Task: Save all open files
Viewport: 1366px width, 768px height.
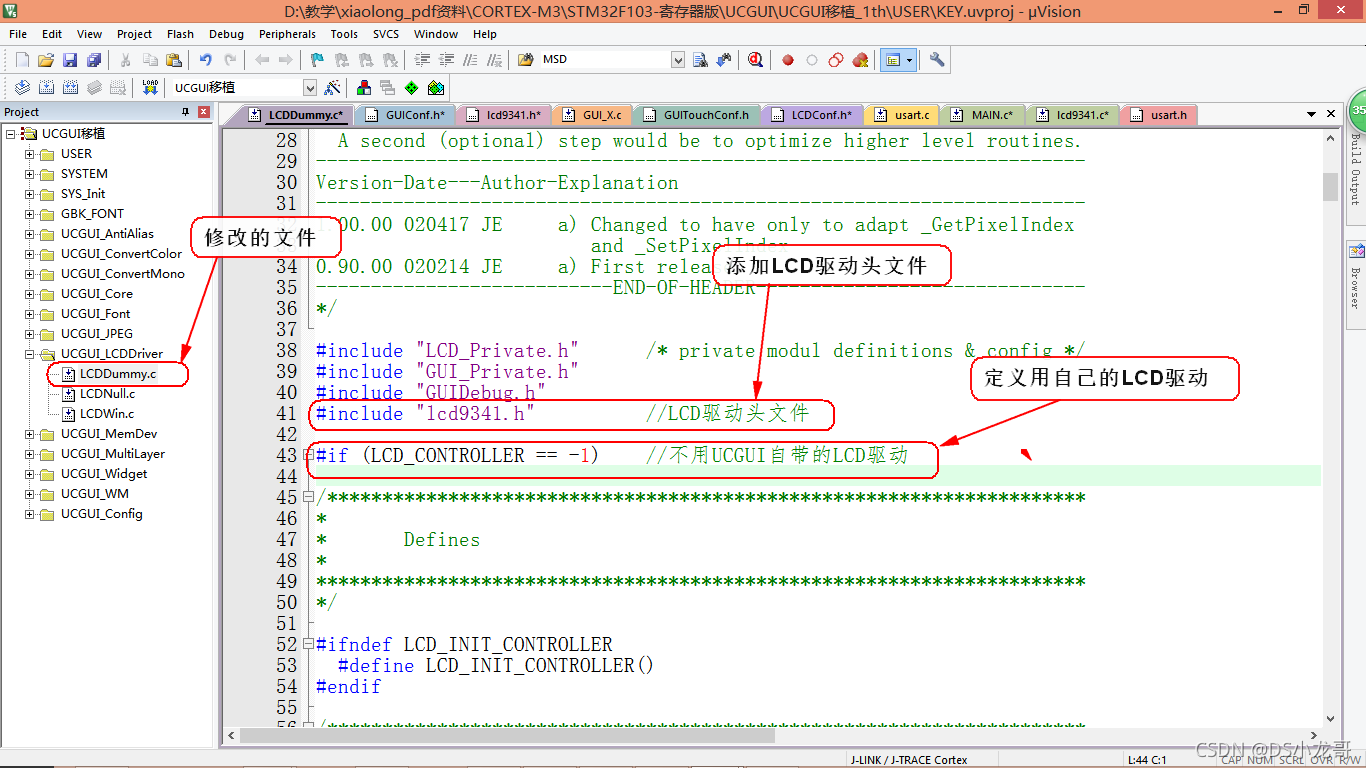Action: pyautogui.click(x=95, y=60)
